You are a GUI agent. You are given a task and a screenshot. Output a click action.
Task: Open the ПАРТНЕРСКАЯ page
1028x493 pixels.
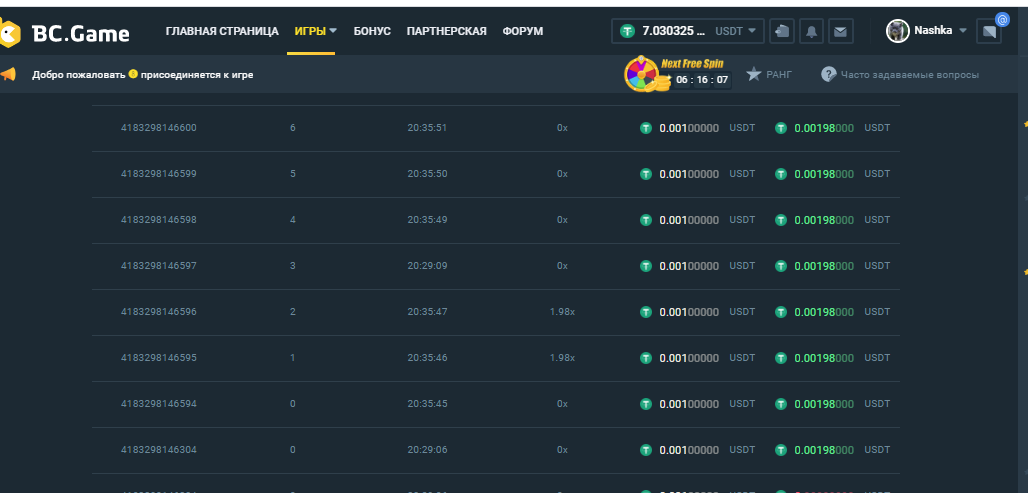[x=446, y=31]
